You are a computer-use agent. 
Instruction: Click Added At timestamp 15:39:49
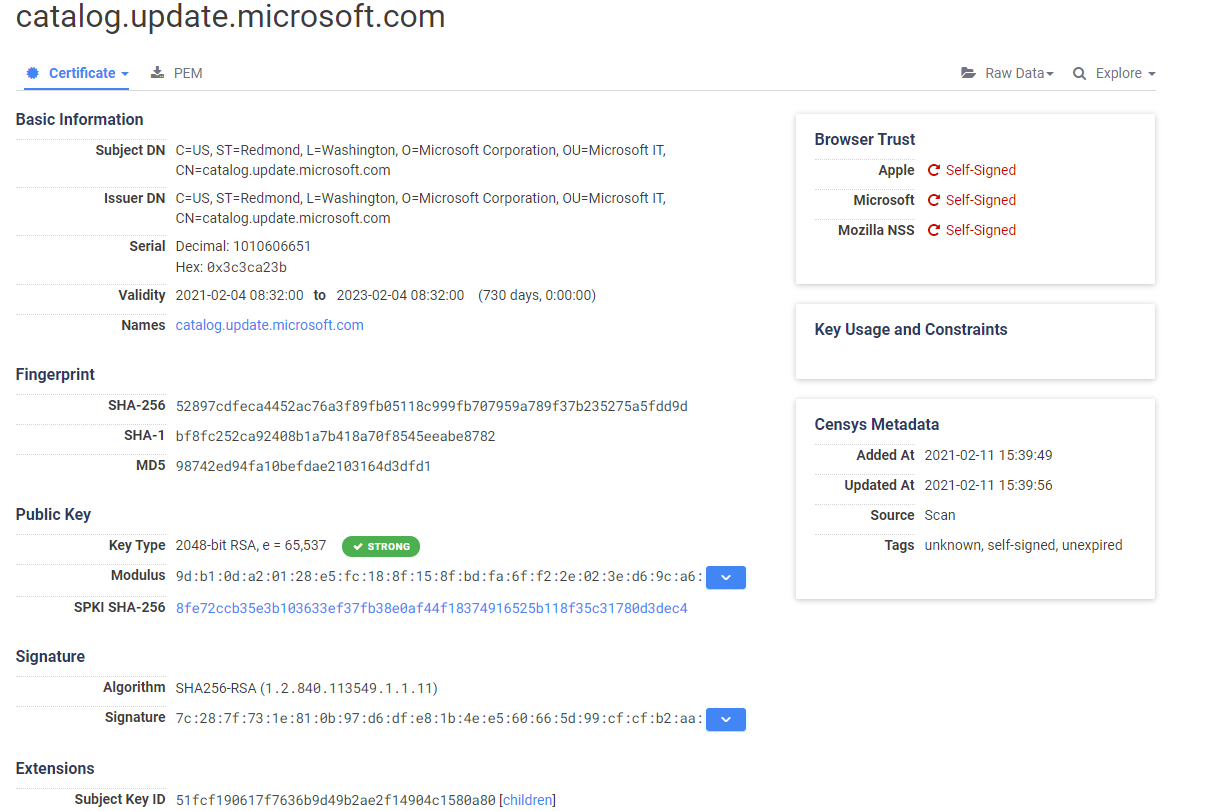coord(989,455)
